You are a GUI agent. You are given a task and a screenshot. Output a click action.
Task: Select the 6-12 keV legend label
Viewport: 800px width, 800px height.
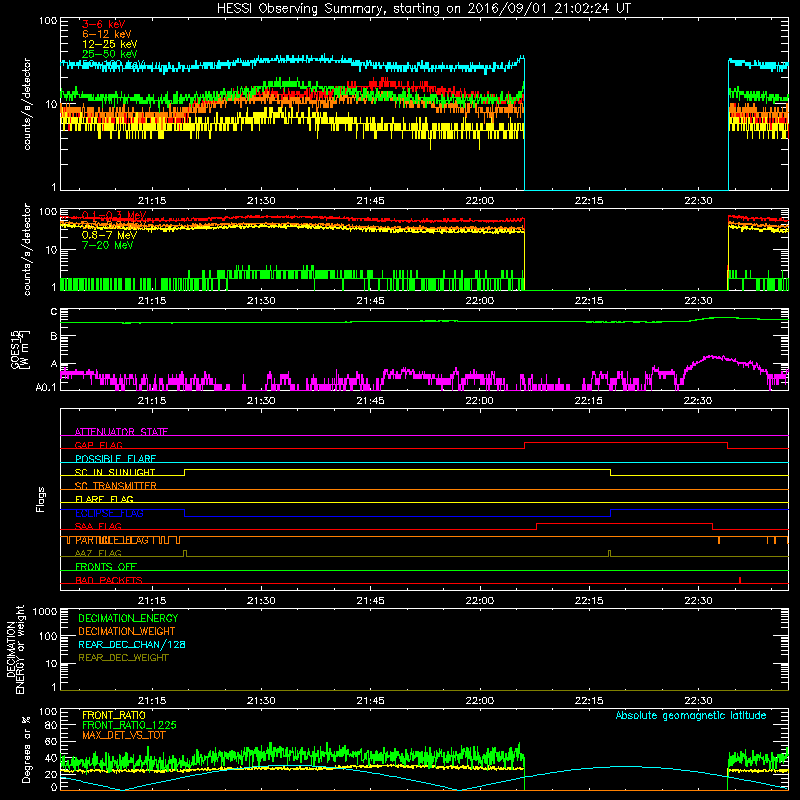click(x=107, y=34)
